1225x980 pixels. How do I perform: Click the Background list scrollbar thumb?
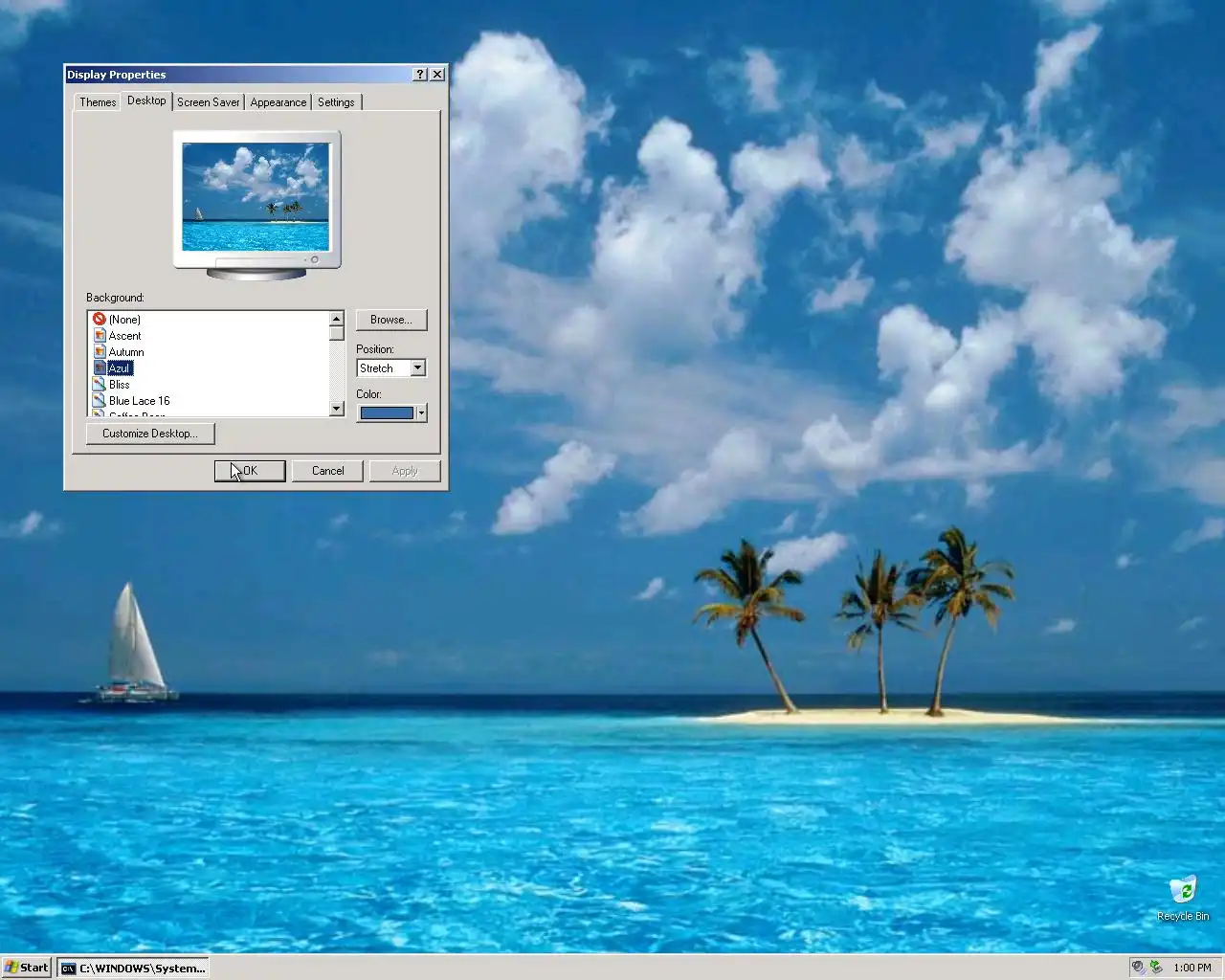coord(337,334)
